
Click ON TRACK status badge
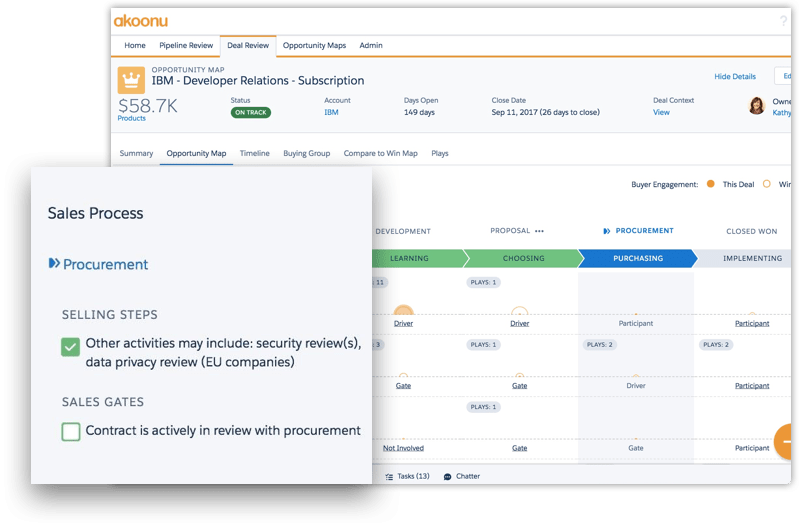point(251,112)
